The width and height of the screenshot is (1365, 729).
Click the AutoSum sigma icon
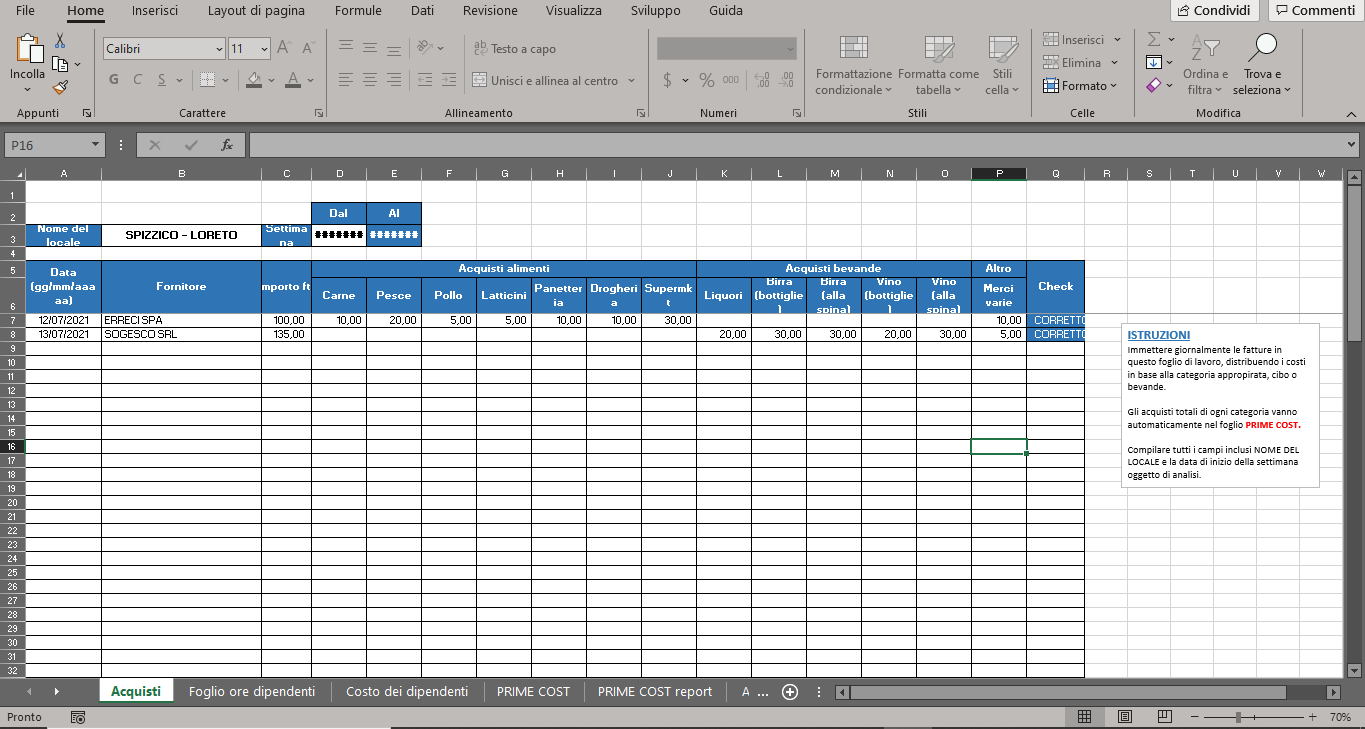point(1154,39)
